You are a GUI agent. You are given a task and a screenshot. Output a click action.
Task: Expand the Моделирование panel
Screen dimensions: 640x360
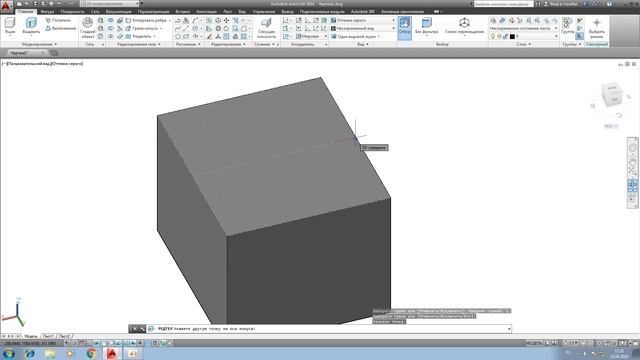click(39, 44)
